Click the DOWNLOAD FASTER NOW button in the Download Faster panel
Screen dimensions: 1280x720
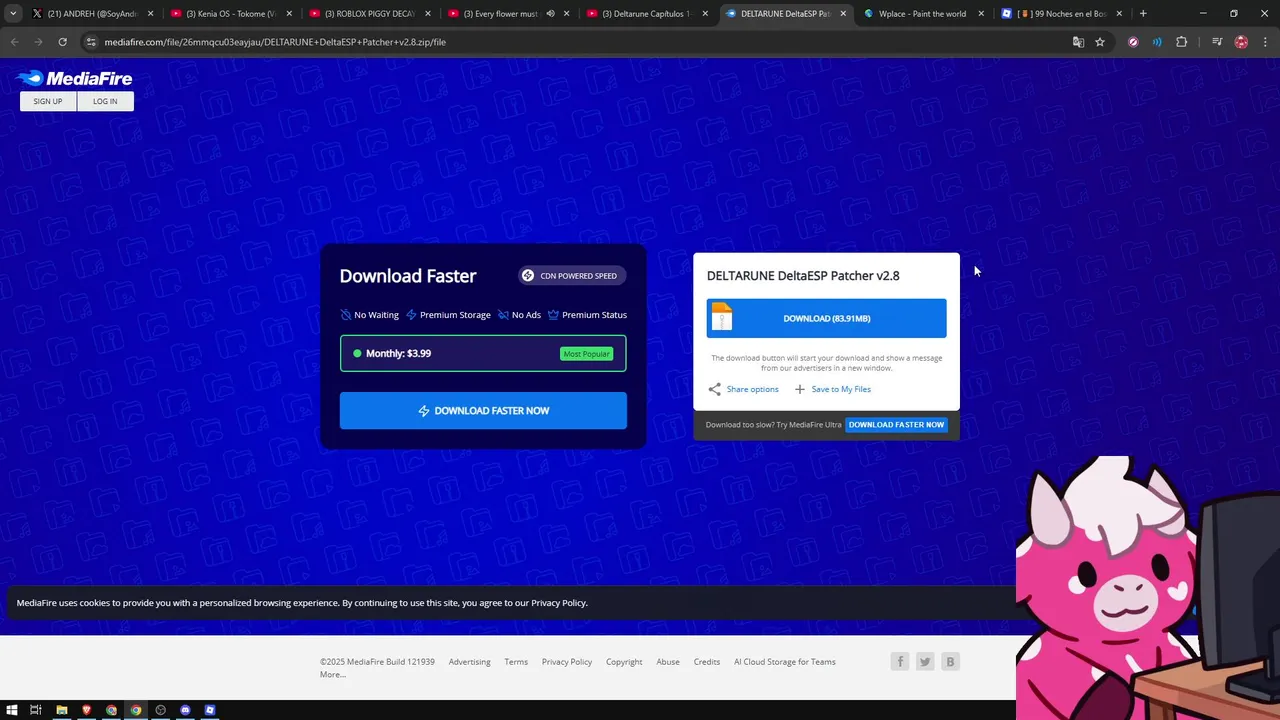[483, 411]
